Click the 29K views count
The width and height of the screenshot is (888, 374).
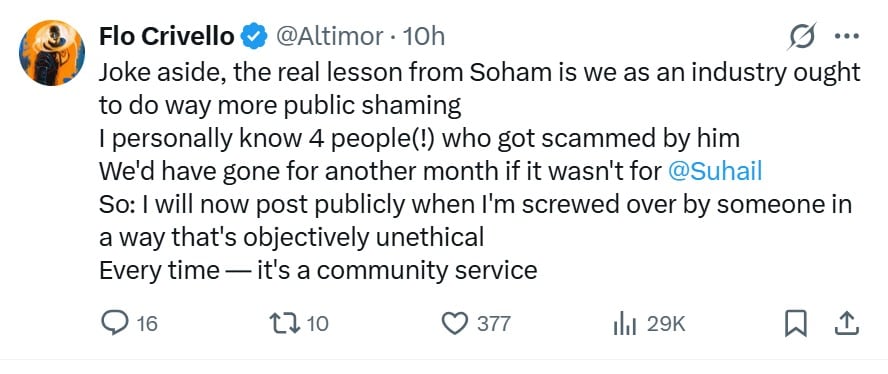click(x=666, y=324)
